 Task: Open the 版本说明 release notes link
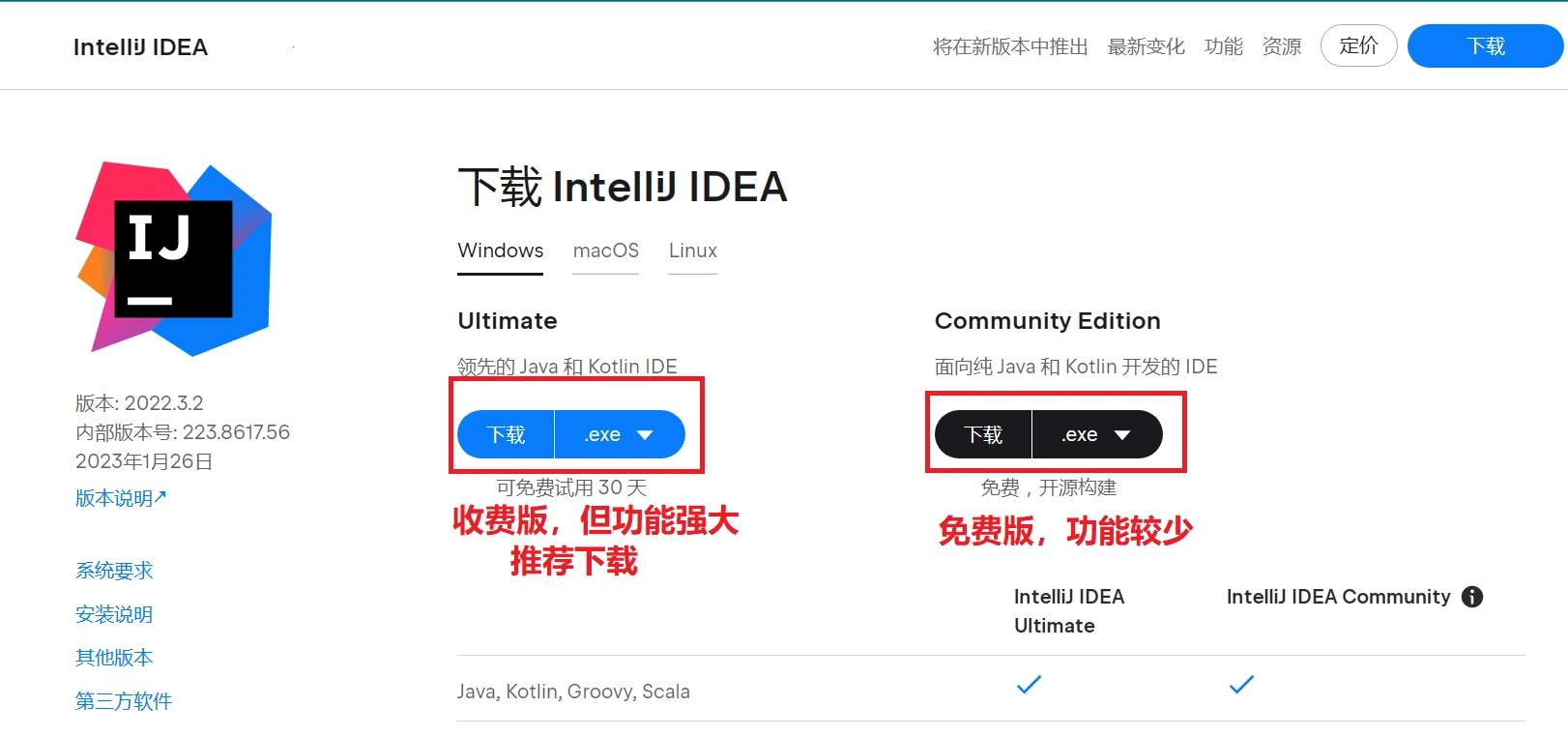tap(121, 498)
